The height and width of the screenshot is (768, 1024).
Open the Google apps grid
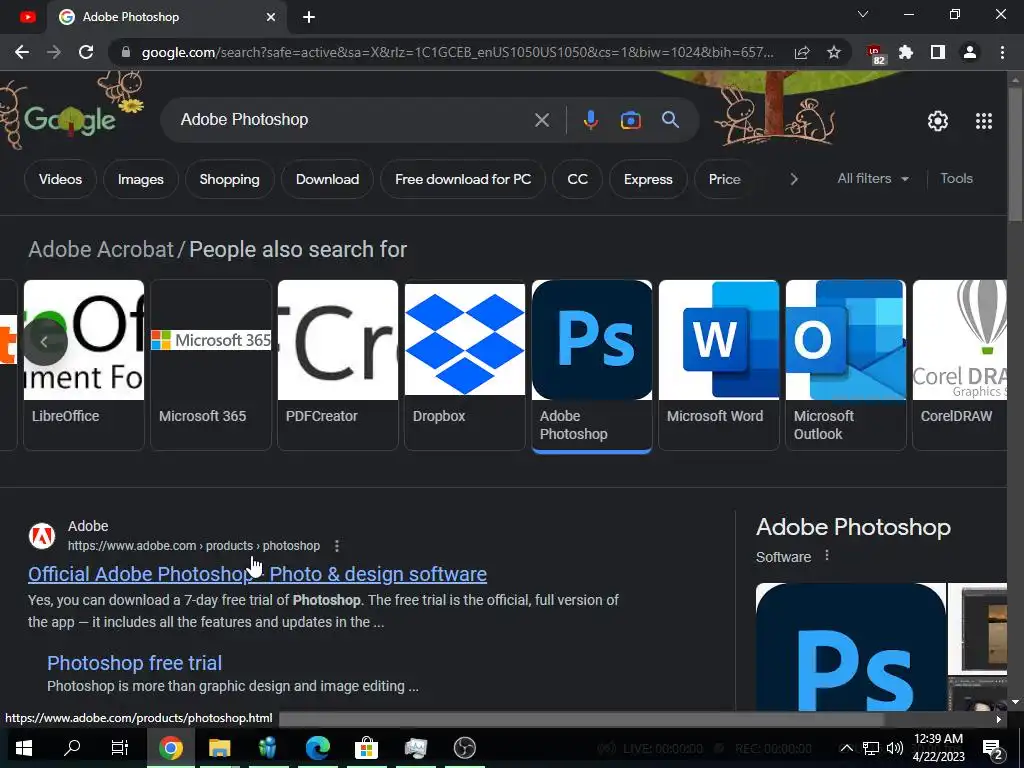coord(984,121)
